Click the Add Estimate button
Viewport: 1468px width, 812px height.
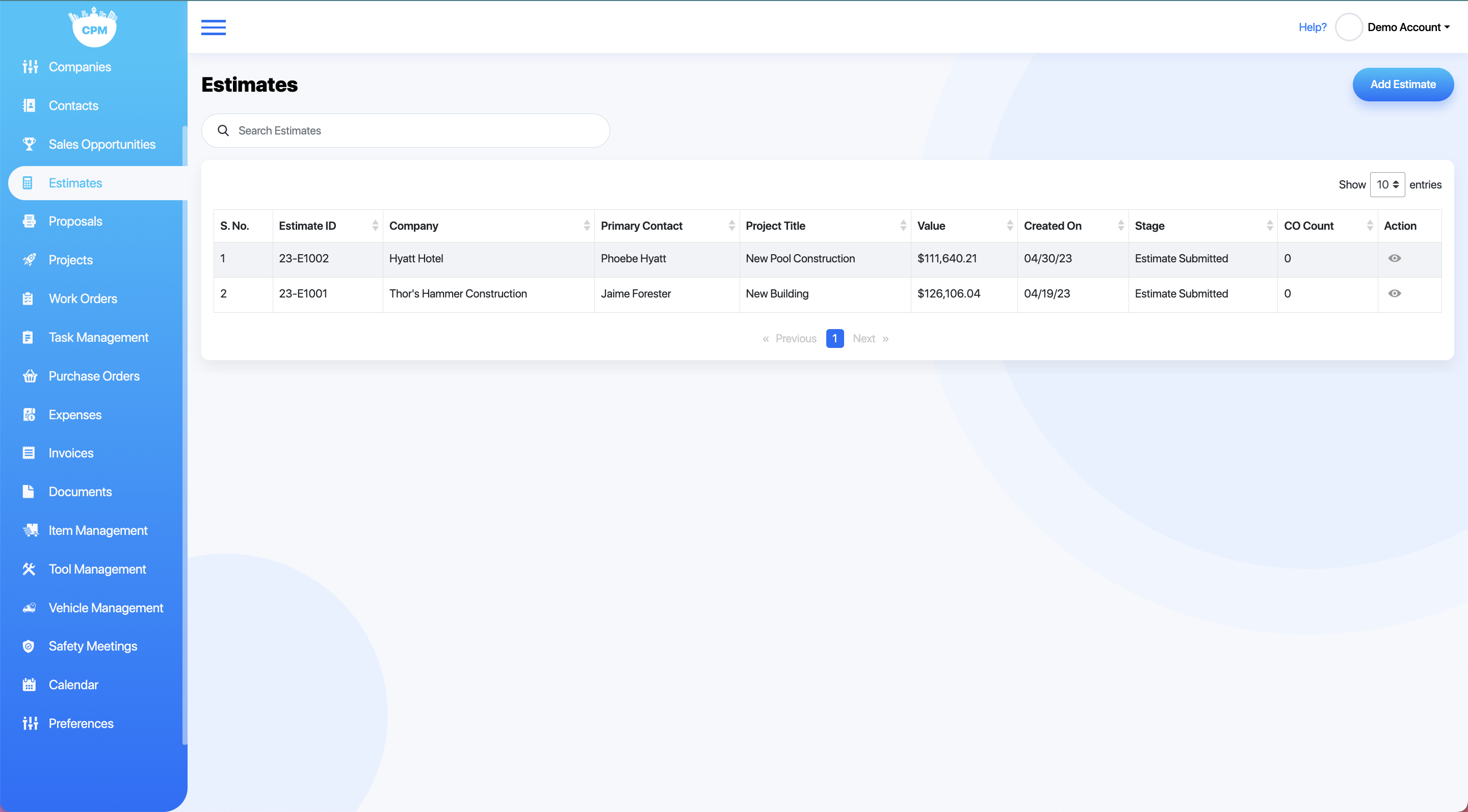point(1403,84)
